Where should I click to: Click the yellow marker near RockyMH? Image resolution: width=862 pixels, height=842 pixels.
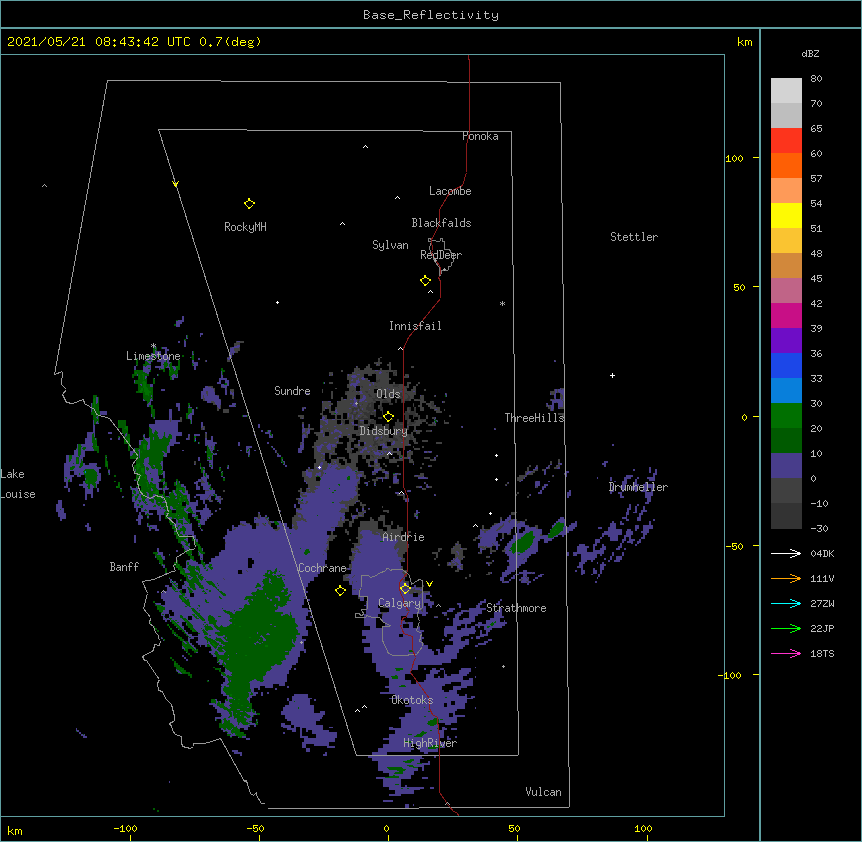click(x=249, y=204)
